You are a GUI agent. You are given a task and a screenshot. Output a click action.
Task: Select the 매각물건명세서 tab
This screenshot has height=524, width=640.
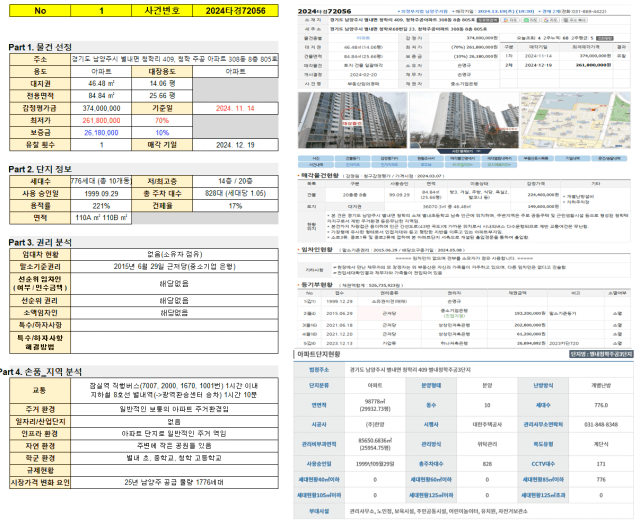point(462,158)
